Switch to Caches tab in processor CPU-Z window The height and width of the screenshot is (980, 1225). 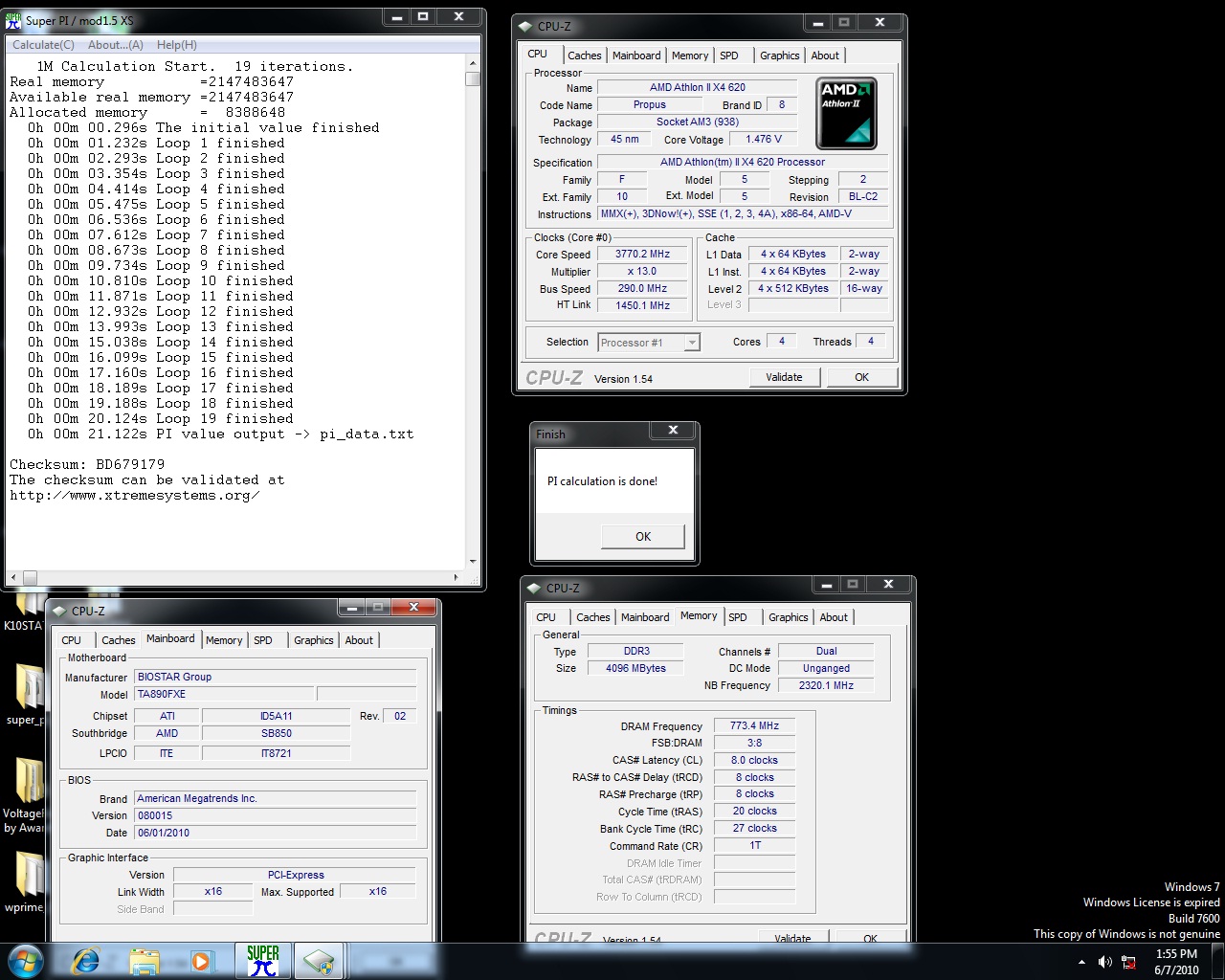pyautogui.click(x=584, y=56)
